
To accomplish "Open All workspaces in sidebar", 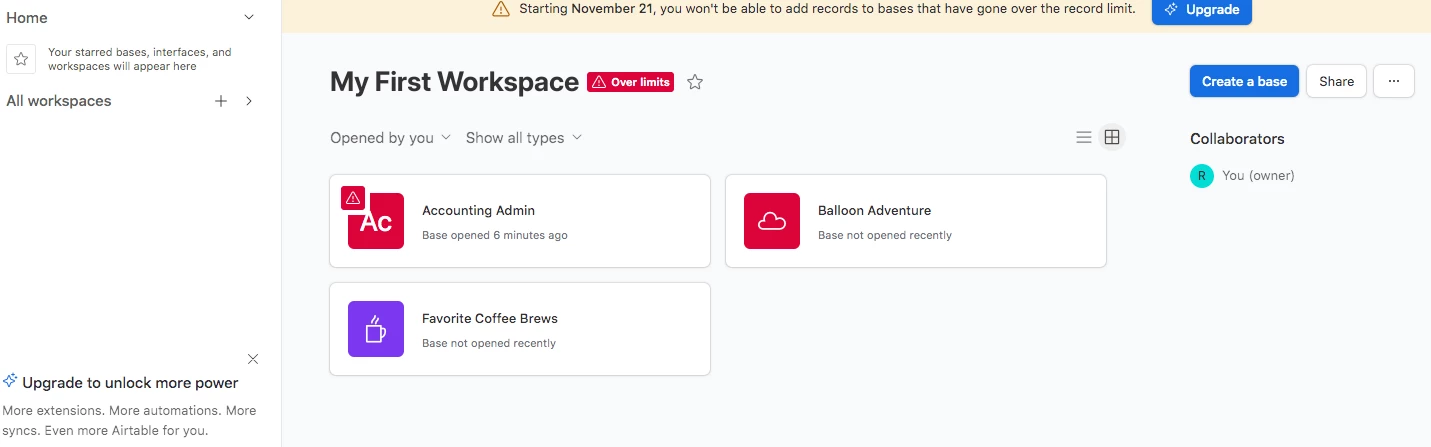I will click(x=59, y=101).
